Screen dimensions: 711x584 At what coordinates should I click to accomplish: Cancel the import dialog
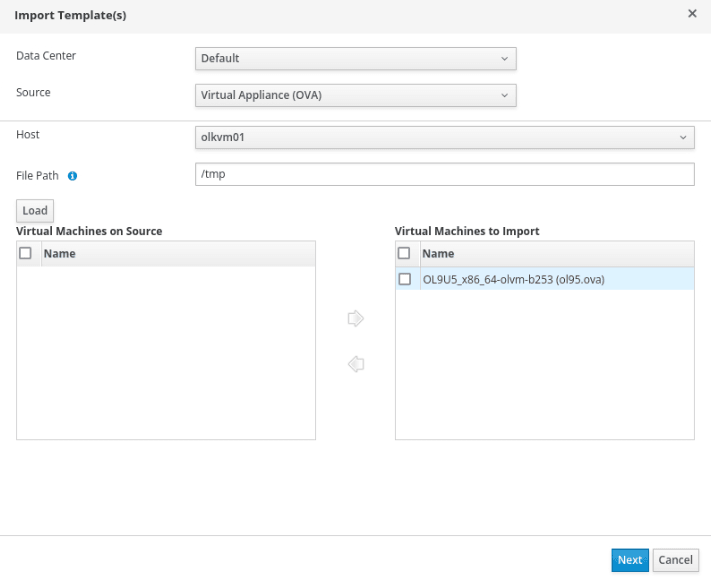676,560
